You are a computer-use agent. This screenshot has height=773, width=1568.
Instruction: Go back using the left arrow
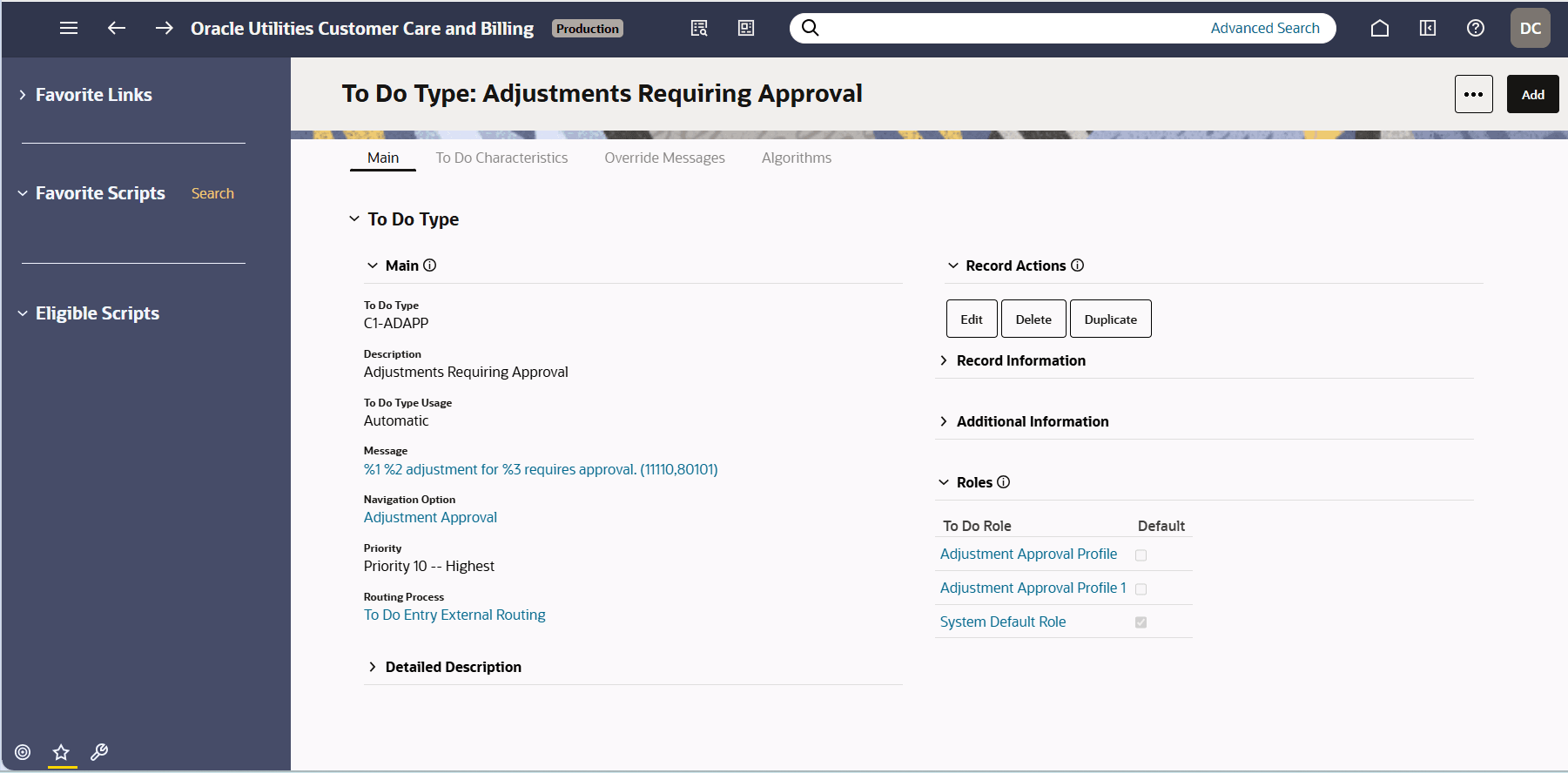[x=116, y=28]
